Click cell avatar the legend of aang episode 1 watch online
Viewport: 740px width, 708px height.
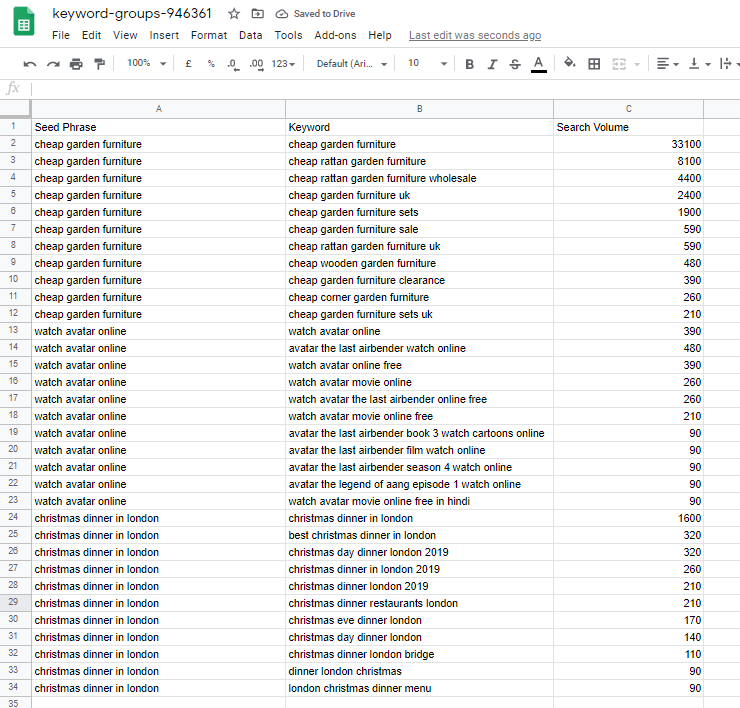(420, 484)
